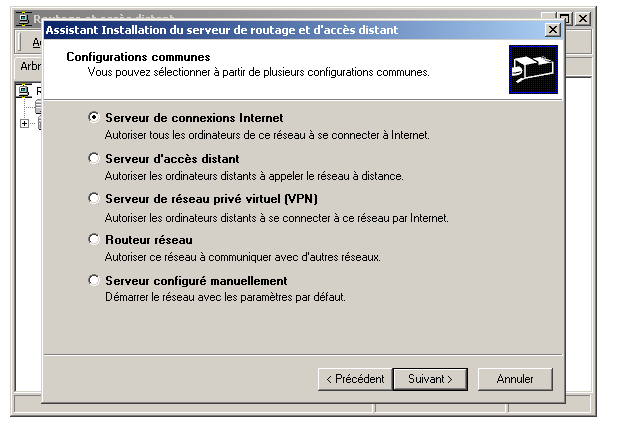
Task: Go back with the Précédent button
Action: (355, 379)
